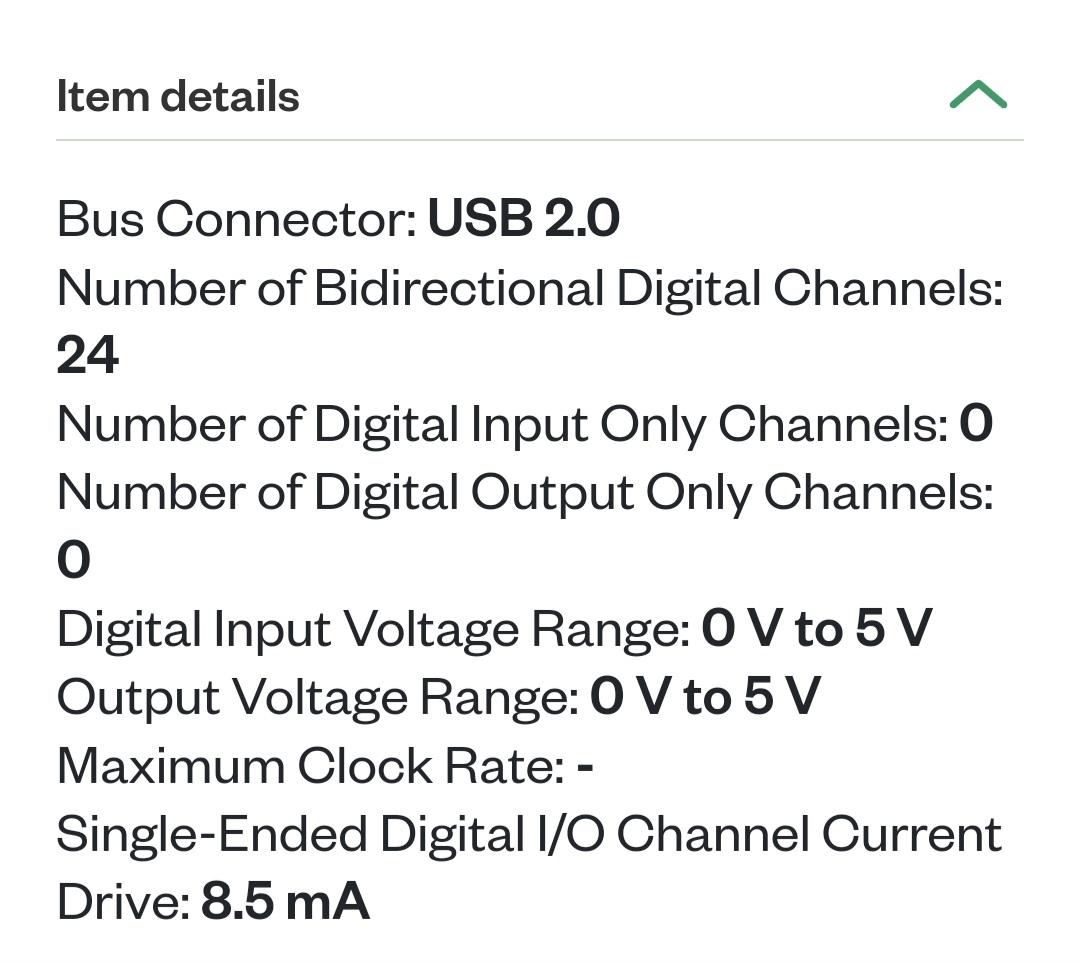Click Single-Ended Digital I/O Channel Current label
Viewport: 1080px width, 963px height.
pyautogui.click(x=529, y=833)
